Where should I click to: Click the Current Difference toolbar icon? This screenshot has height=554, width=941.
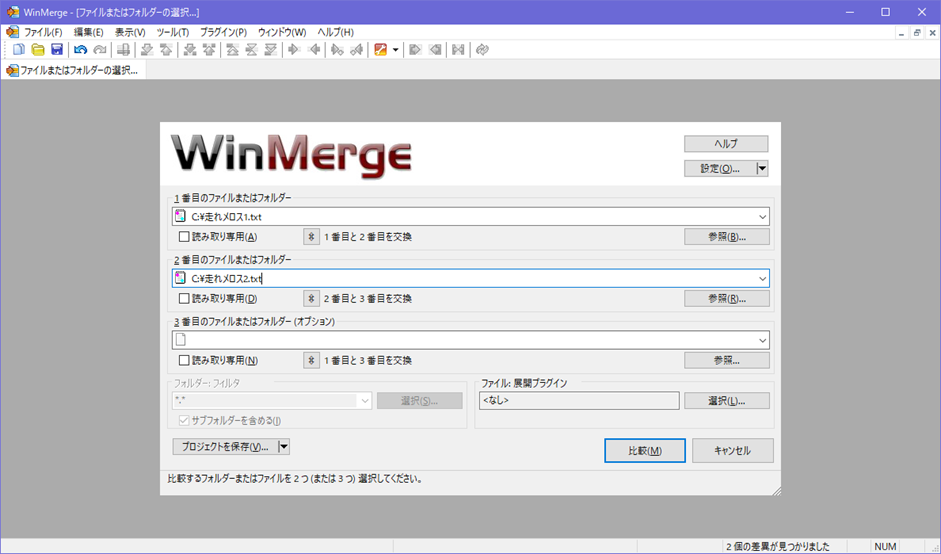251,50
